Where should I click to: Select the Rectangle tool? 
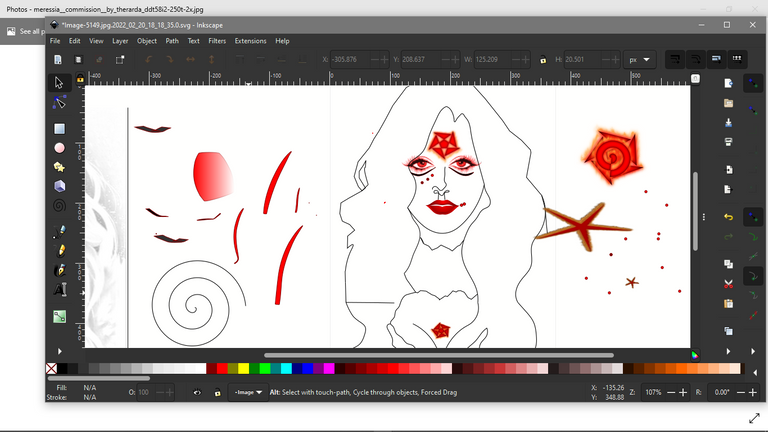coord(59,128)
